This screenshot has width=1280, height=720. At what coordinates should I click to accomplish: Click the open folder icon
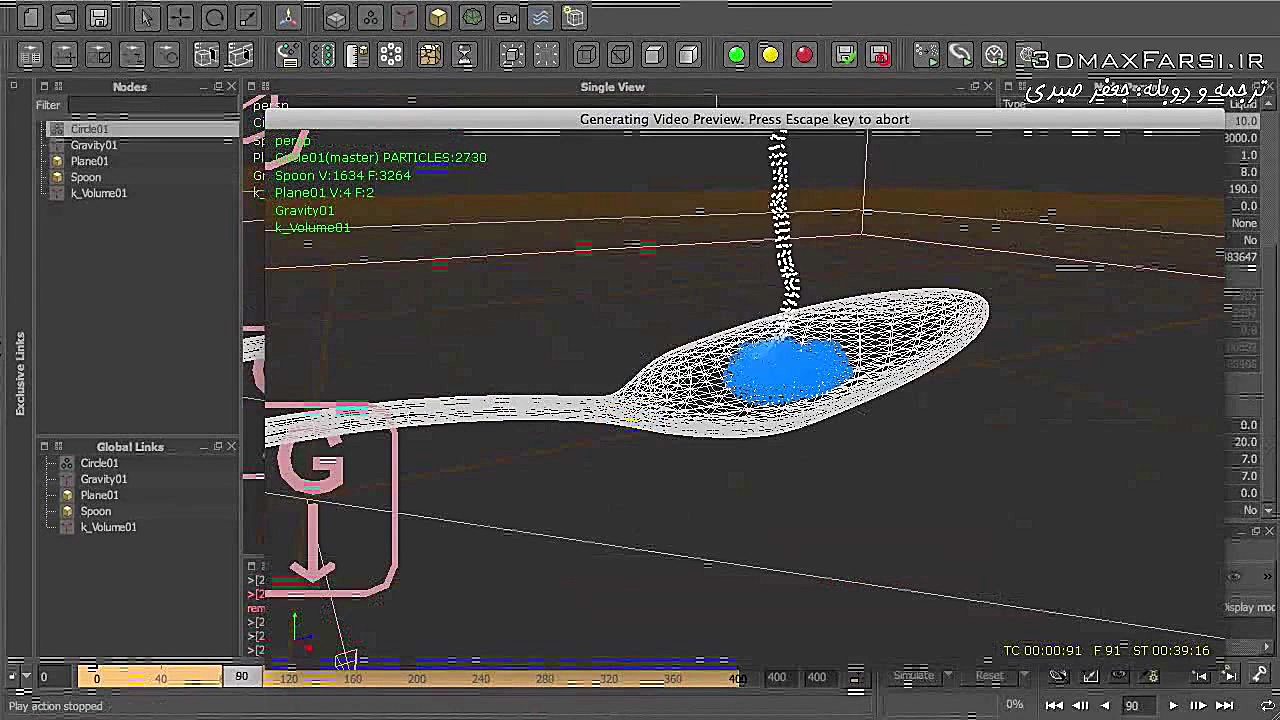(x=64, y=17)
